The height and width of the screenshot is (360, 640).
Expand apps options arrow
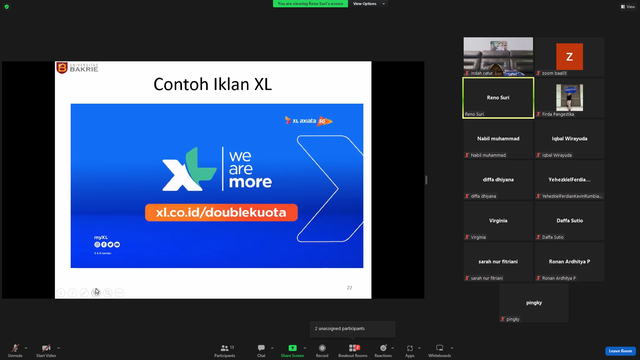pos(419,348)
